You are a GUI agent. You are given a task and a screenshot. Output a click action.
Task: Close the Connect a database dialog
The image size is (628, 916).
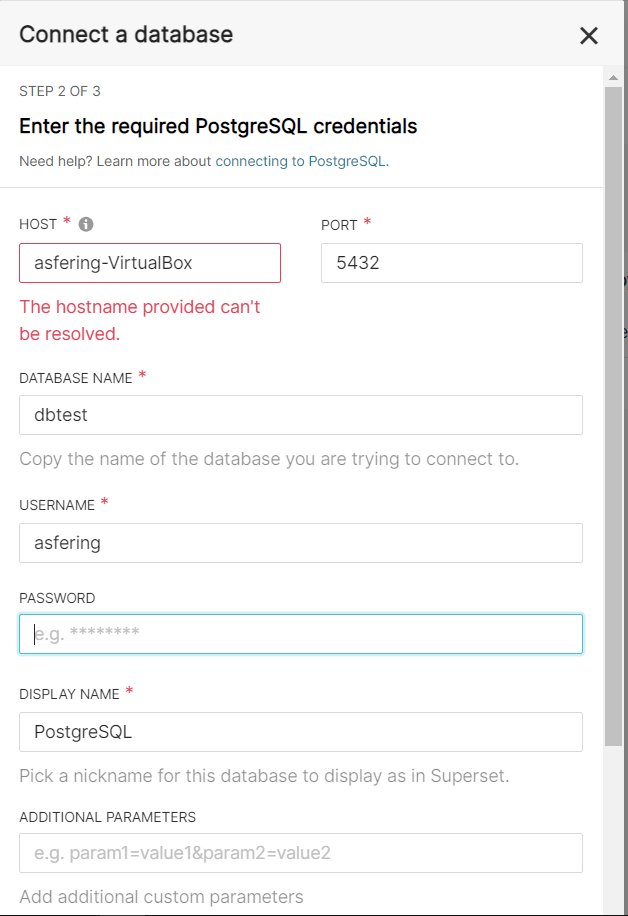(x=589, y=36)
